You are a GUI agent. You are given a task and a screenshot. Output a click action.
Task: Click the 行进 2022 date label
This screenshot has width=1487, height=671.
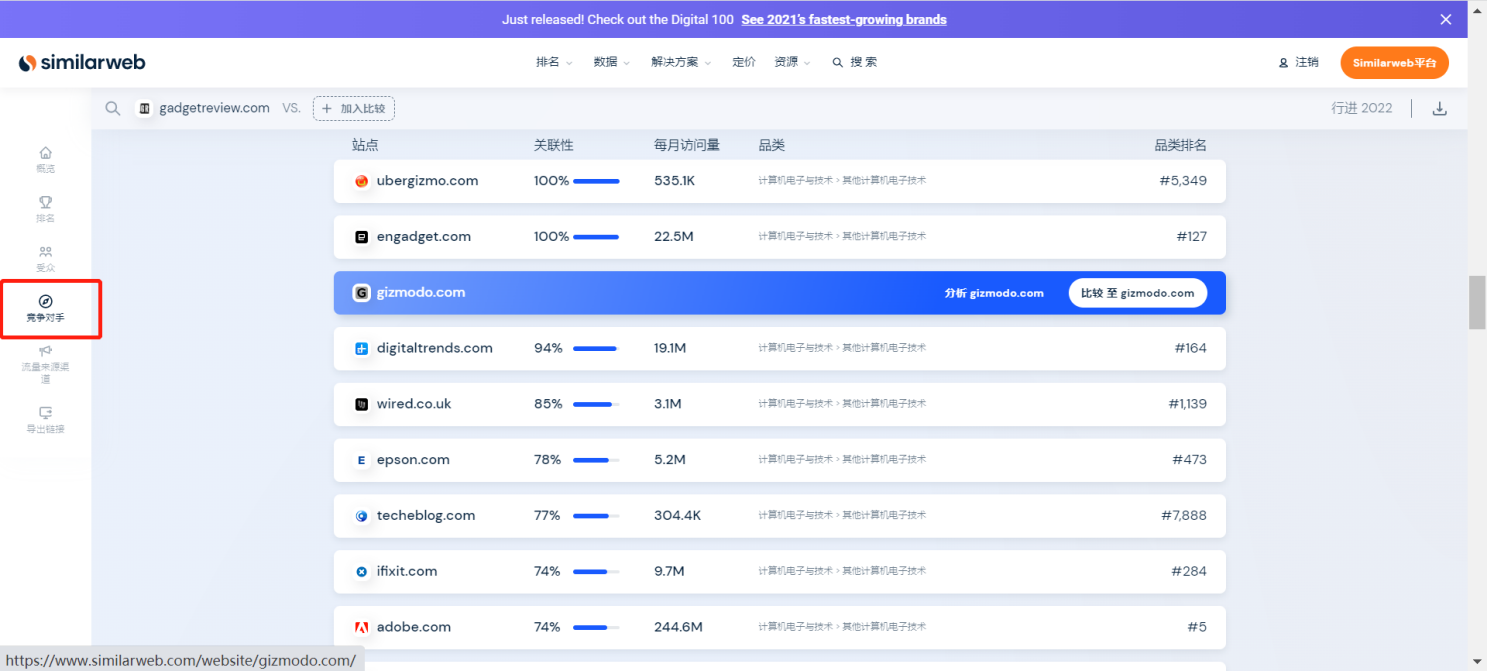tap(1361, 108)
